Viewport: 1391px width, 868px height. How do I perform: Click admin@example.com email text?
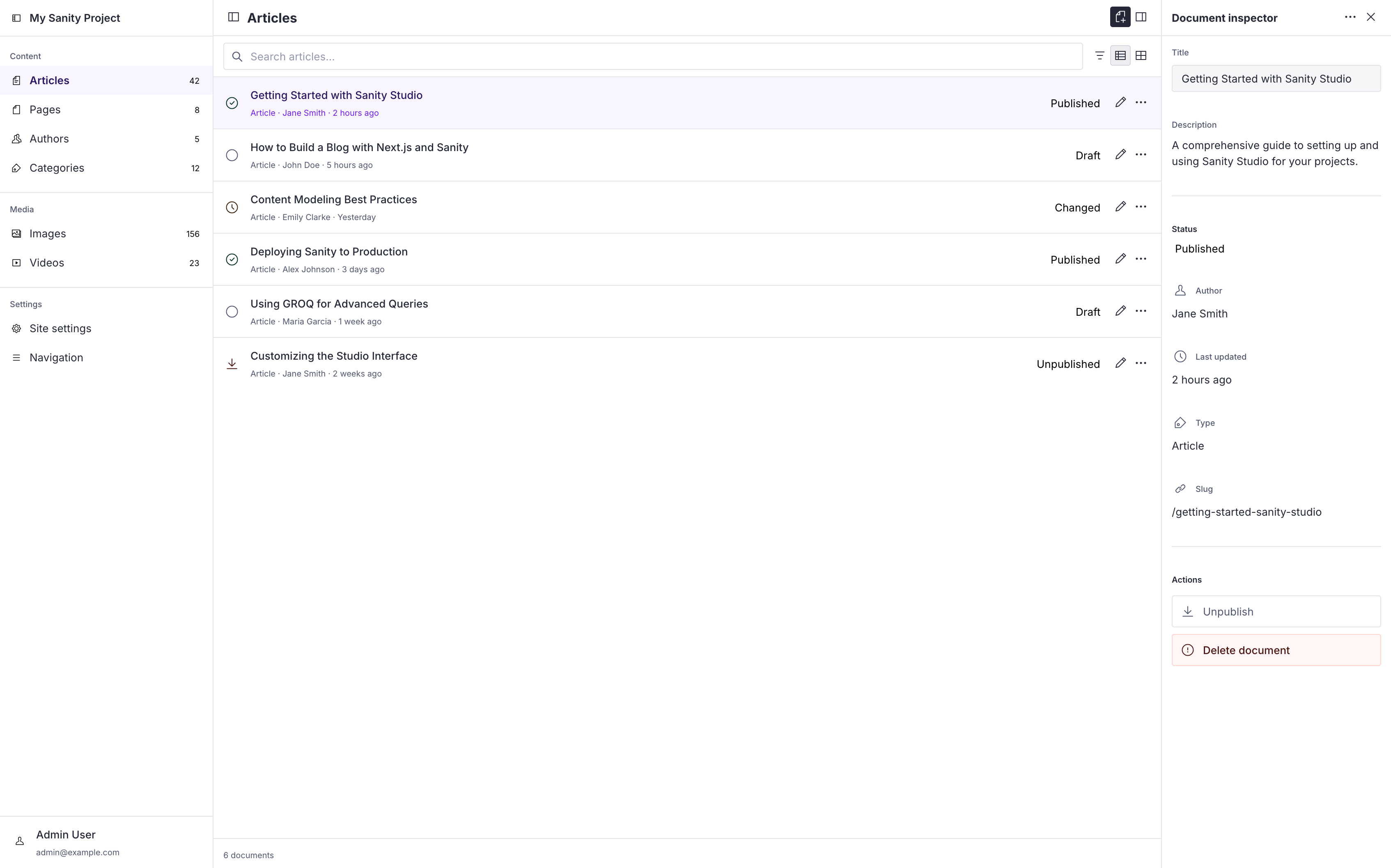point(78,852)
